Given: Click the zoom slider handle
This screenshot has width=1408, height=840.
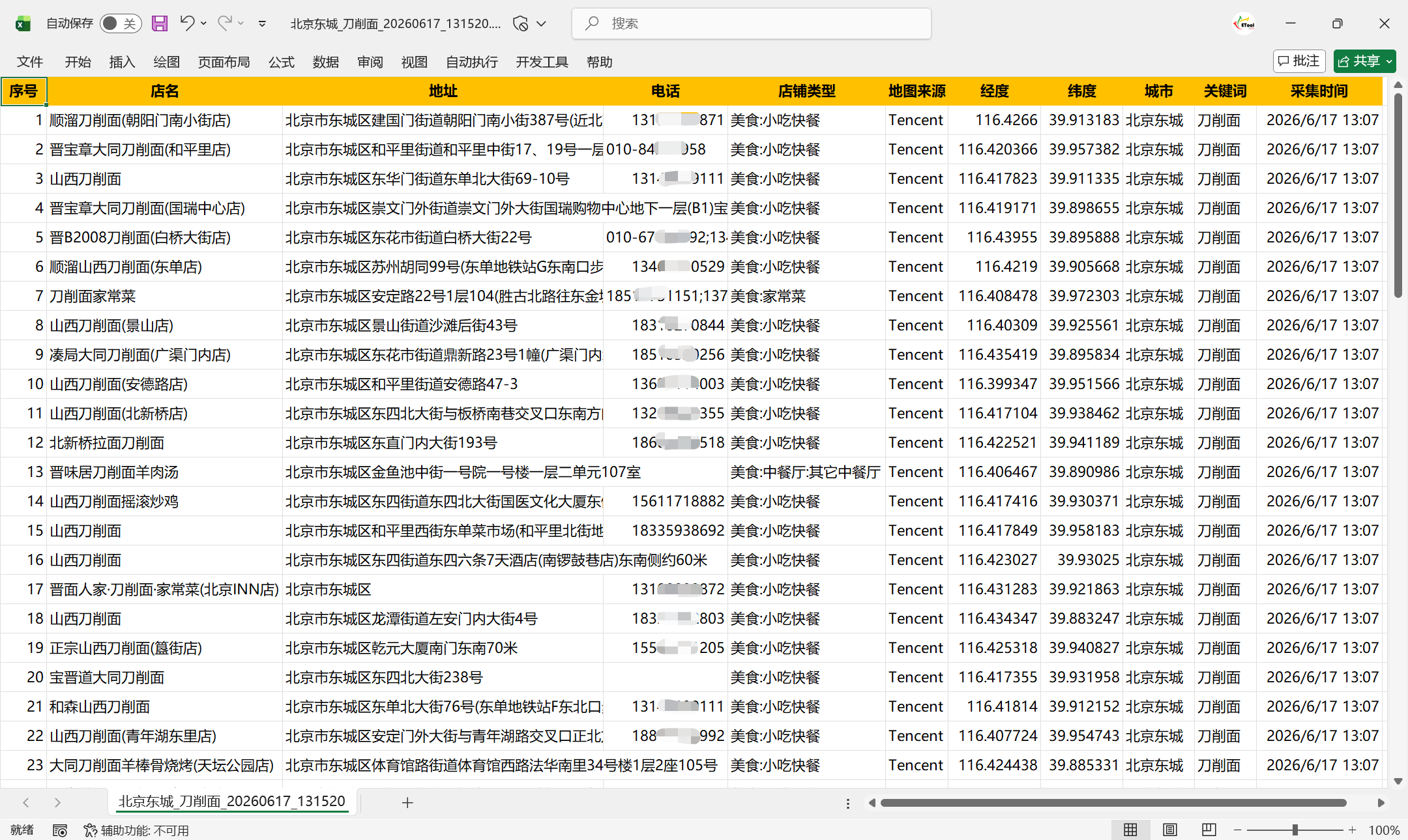Looking at the screenshot, I should point(1295,830).
